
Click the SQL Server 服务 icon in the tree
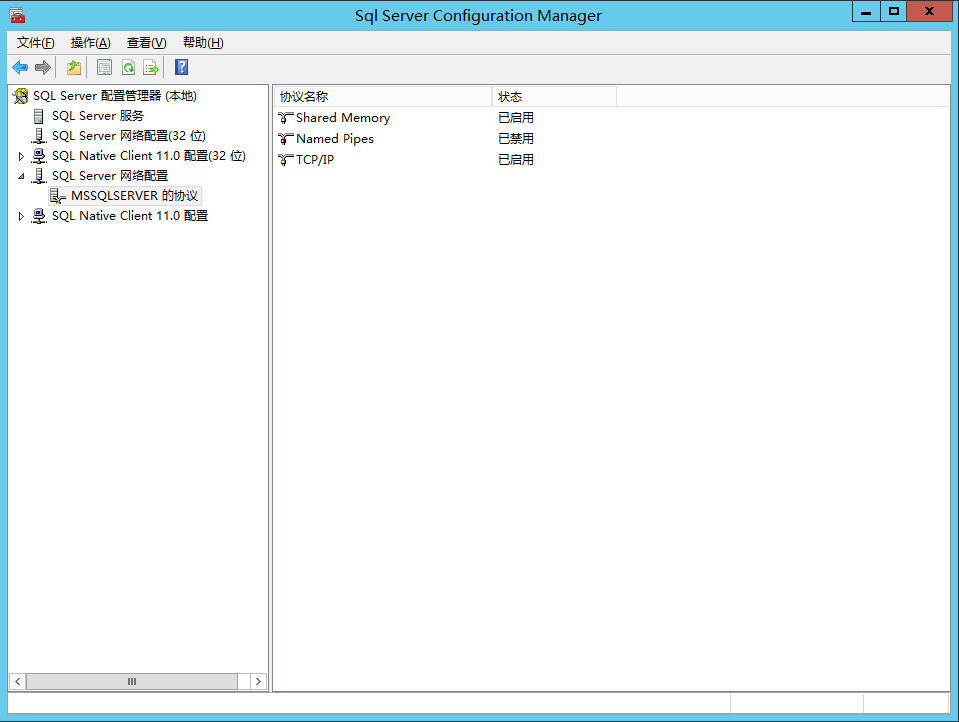tap(39, 116)
